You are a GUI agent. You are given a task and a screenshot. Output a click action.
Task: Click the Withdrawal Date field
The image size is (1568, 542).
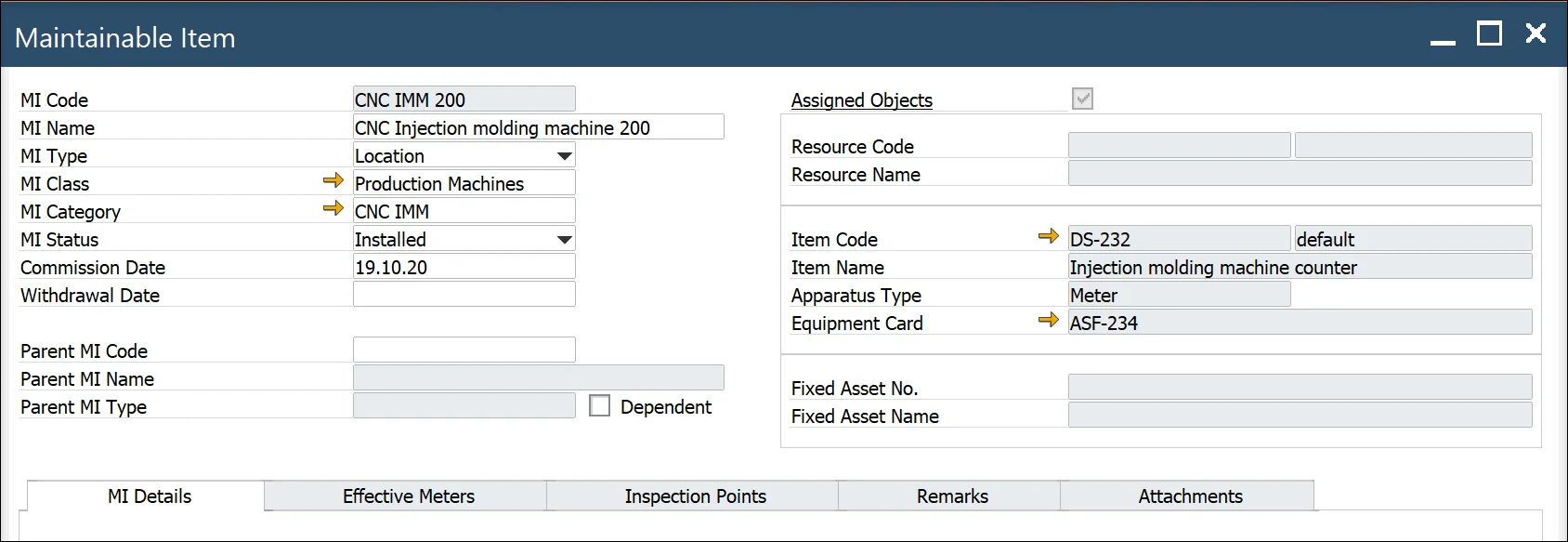tap(464, 295)
